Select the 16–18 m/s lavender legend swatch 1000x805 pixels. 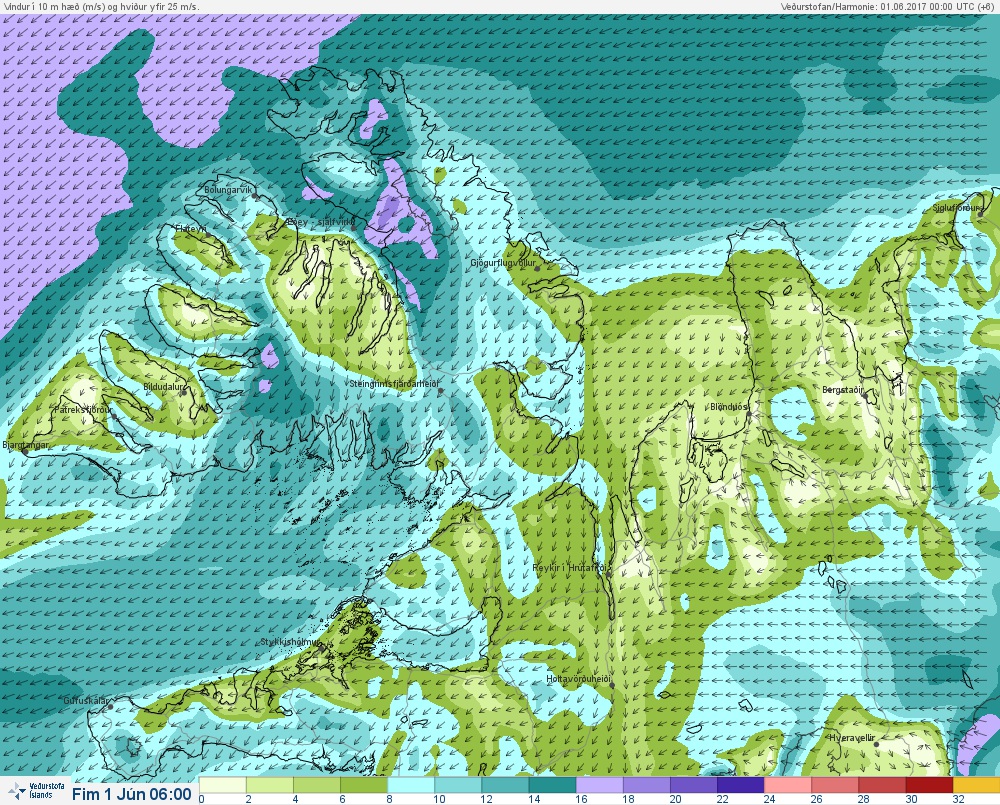(x=600, y=785)
